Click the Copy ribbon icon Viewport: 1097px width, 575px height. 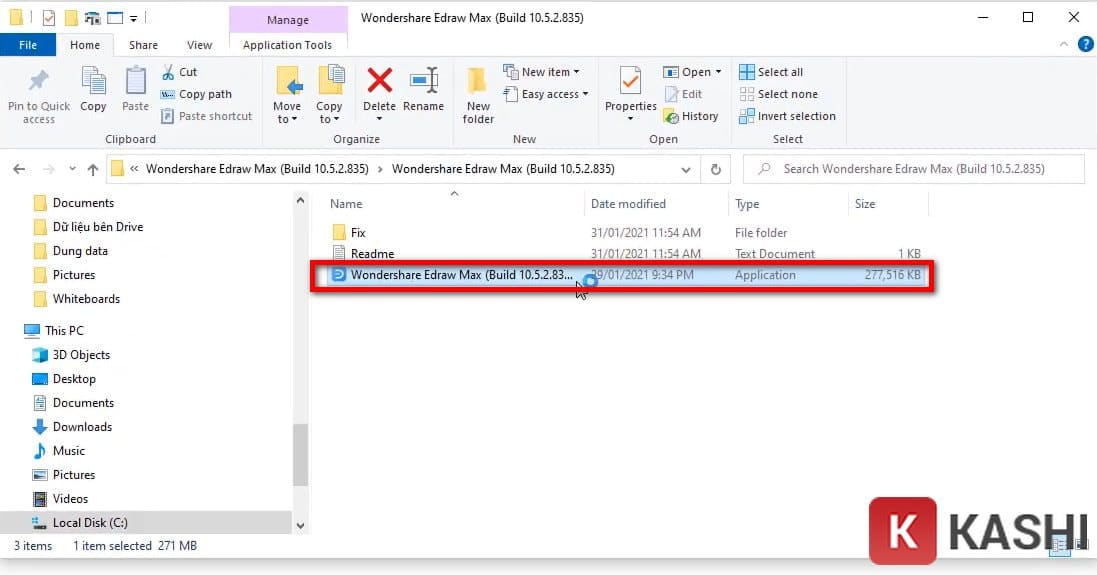tap(93, 81)
